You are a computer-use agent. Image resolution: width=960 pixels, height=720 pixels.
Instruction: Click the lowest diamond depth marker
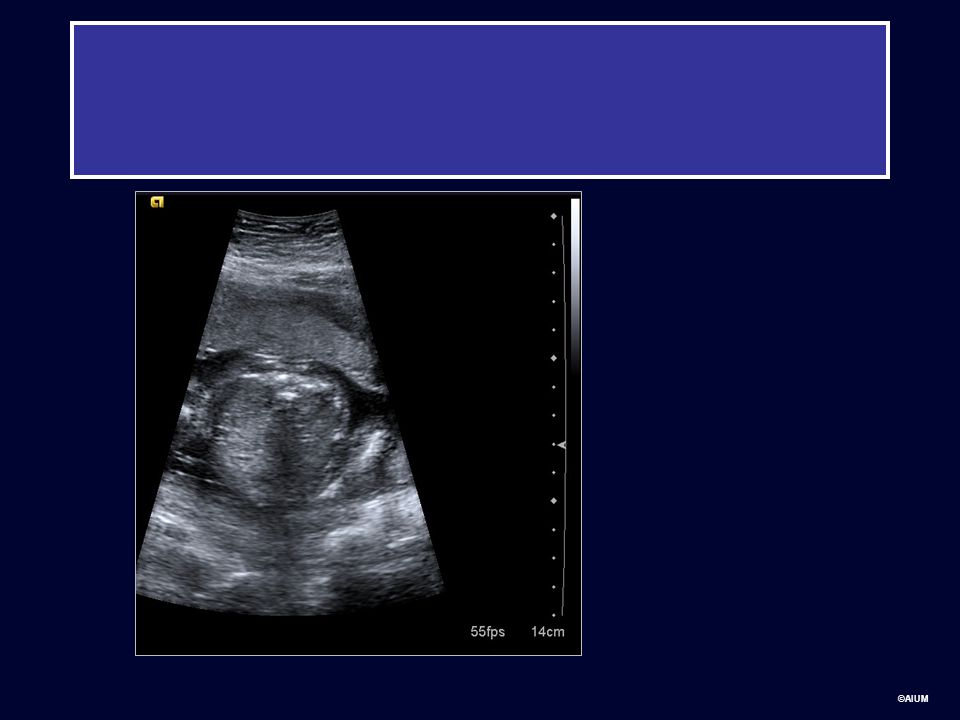[x=553, y=501]
